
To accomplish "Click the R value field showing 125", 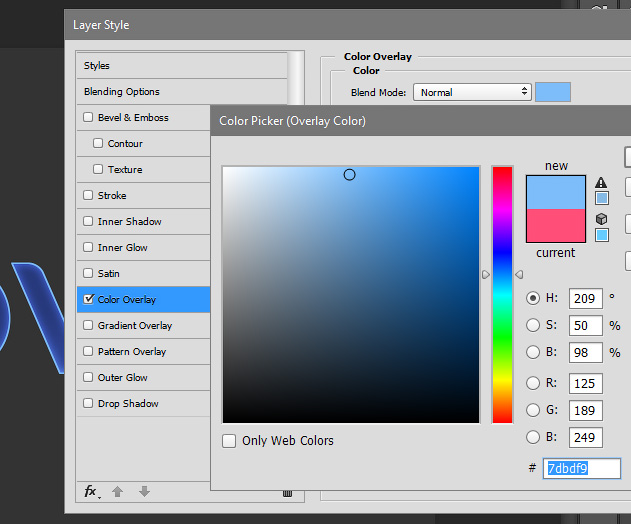I will point(586,383).
